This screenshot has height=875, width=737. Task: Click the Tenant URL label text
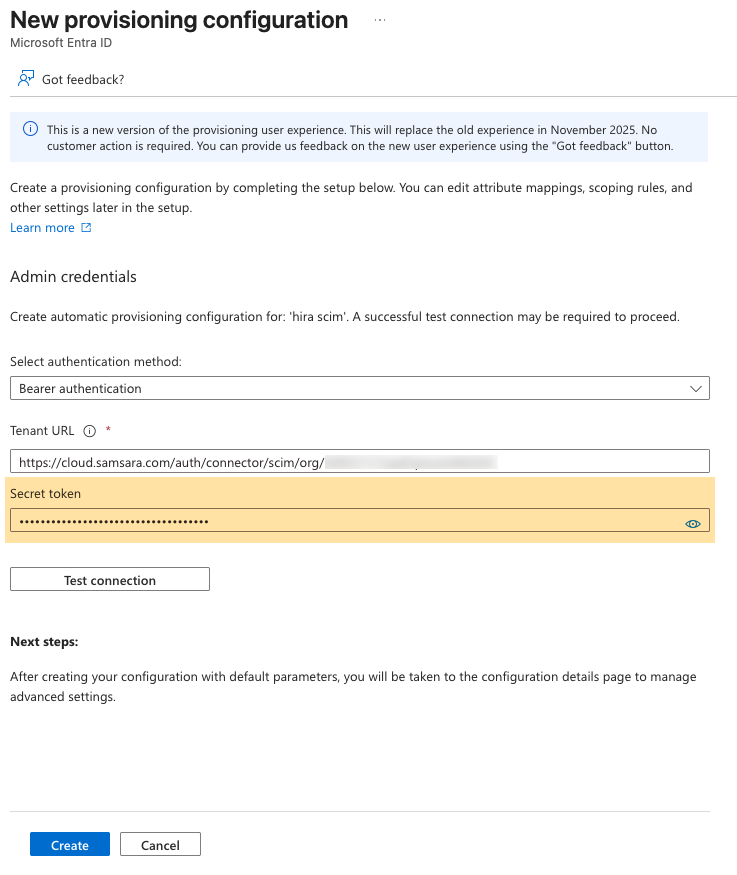43,432
